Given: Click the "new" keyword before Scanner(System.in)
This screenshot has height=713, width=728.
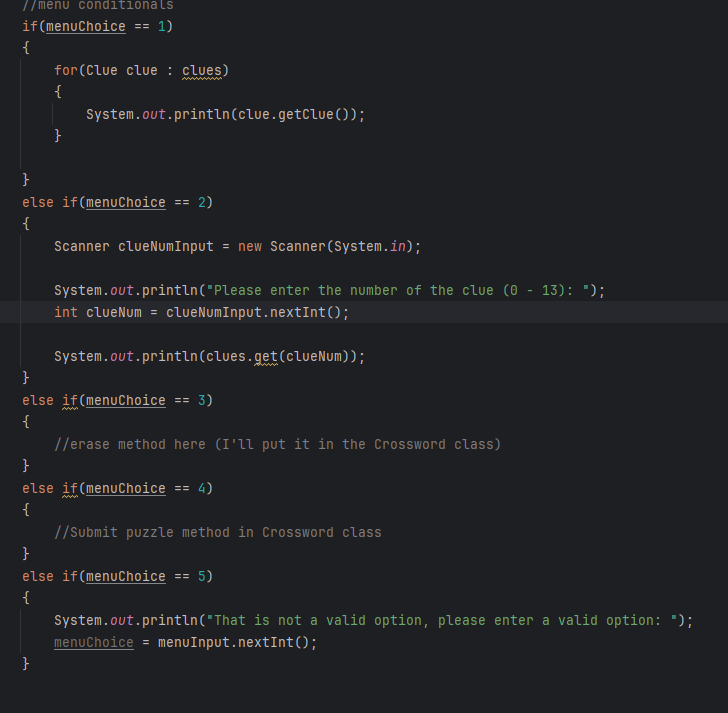Looking at the screenshot, I should 250,246.
